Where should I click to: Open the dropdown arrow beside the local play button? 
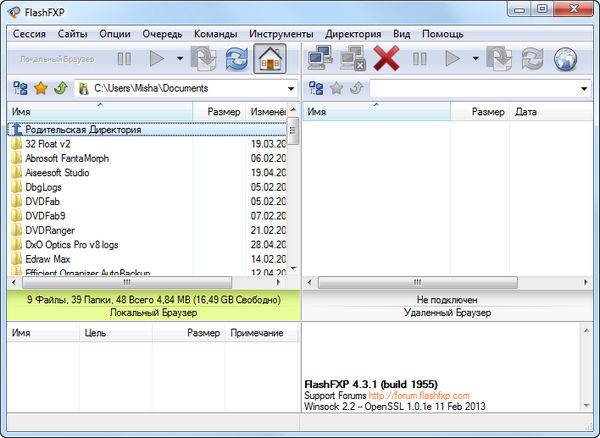pos(179,59)
